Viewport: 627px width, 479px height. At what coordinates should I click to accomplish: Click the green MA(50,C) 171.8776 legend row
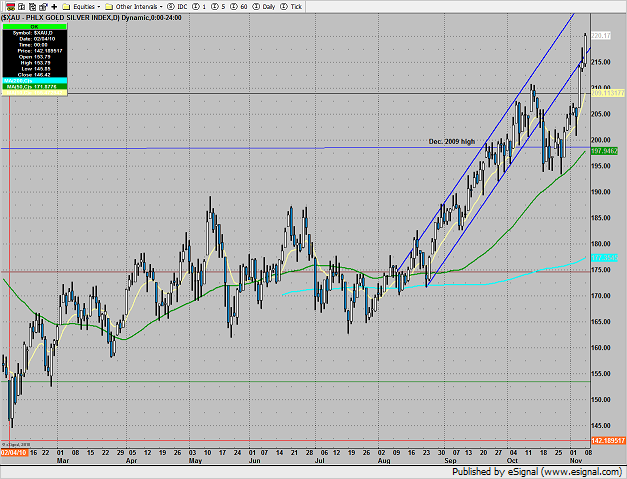(x=34, y=86)
